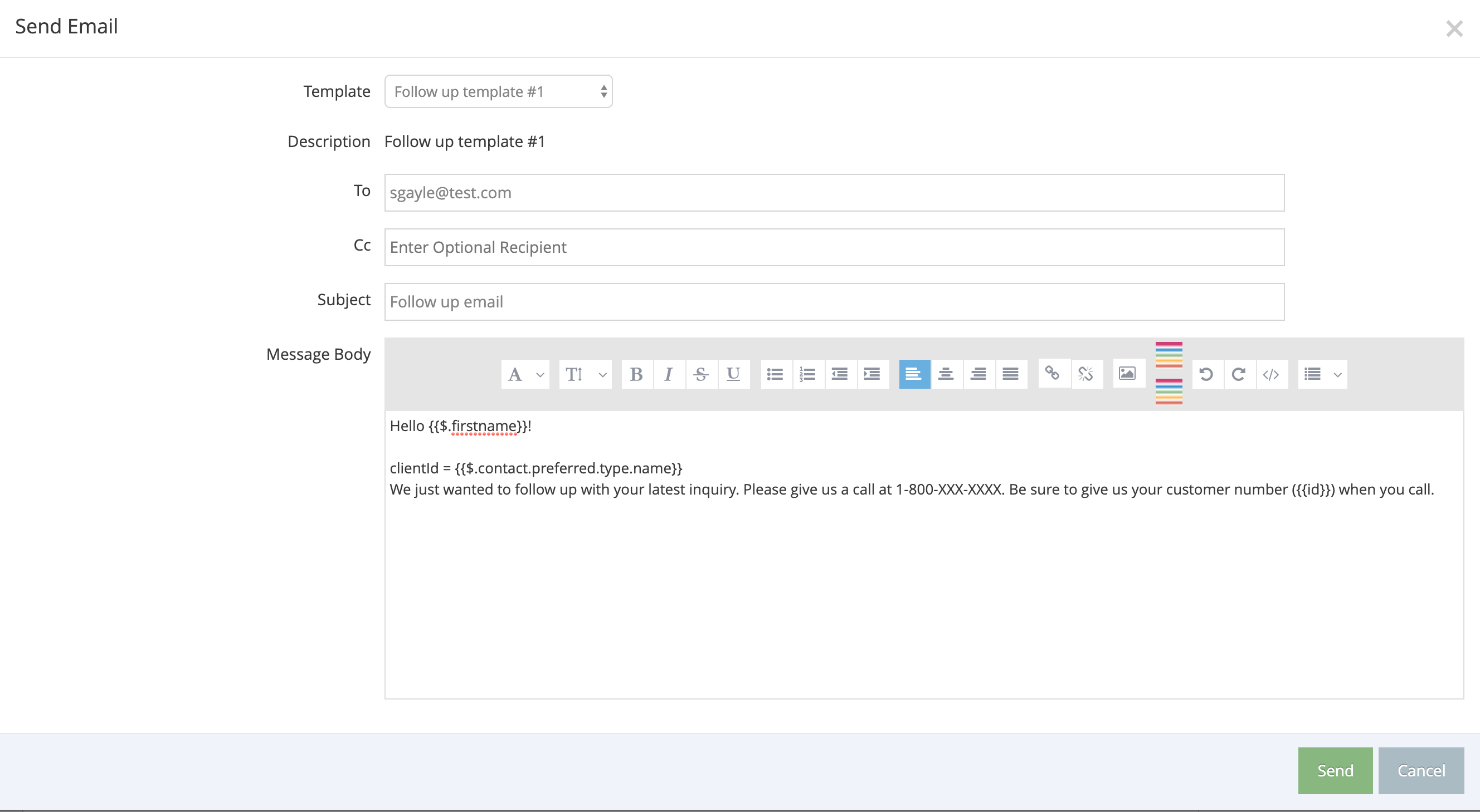The image size is (1480, 812).
Task: Center align the message text
Action: 946,374
